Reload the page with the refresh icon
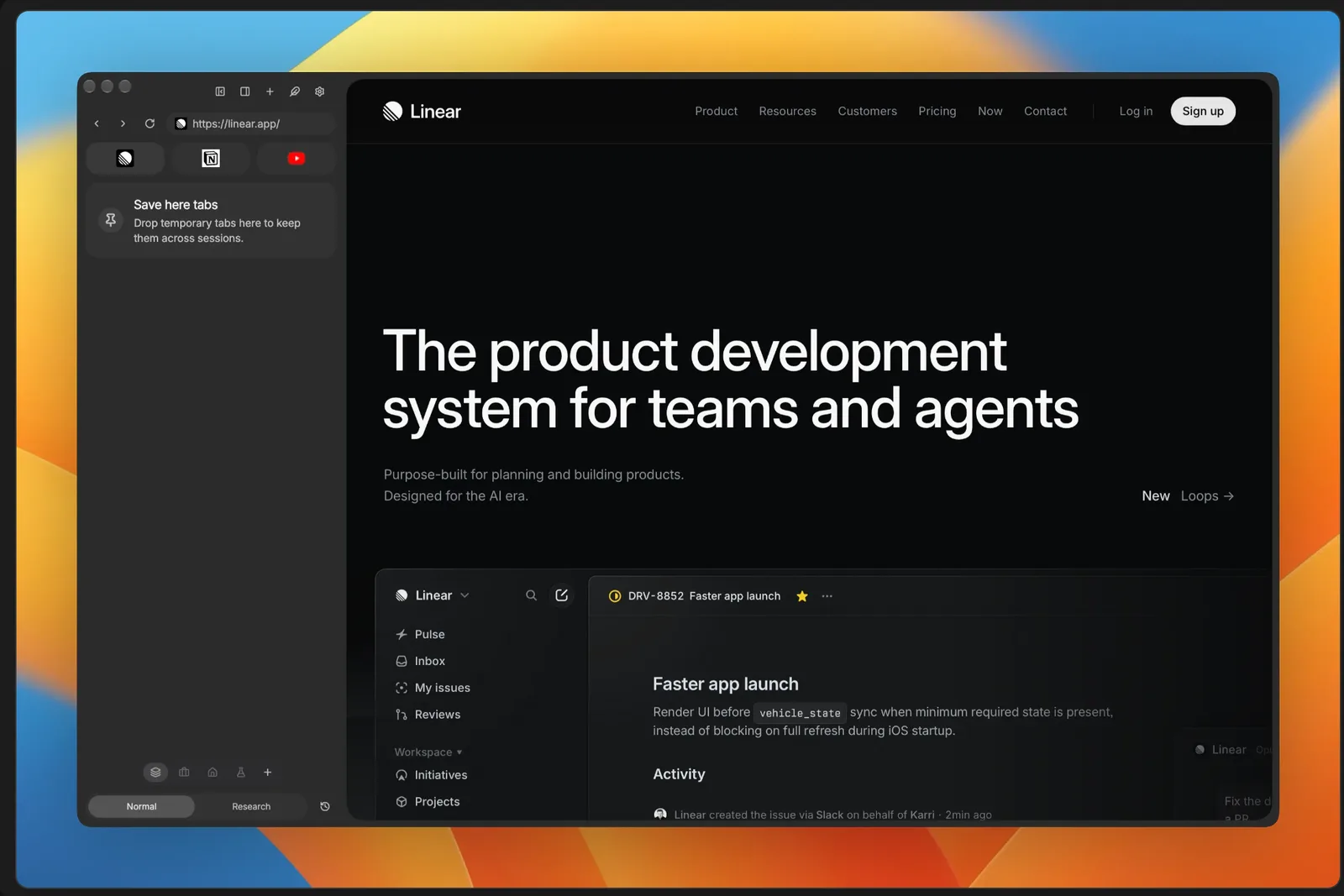Image resolution: width=1344 pixels, height=896 pixels. (150, 123)
